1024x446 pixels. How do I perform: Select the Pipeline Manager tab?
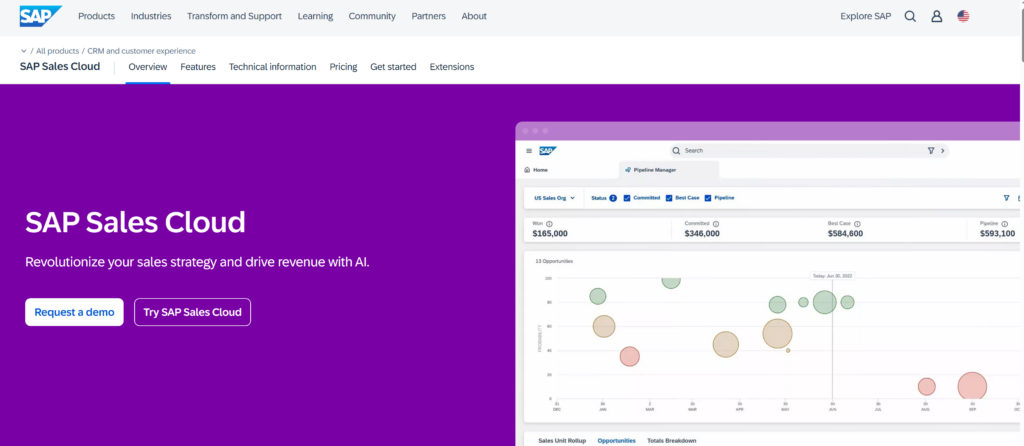point(669,170)
